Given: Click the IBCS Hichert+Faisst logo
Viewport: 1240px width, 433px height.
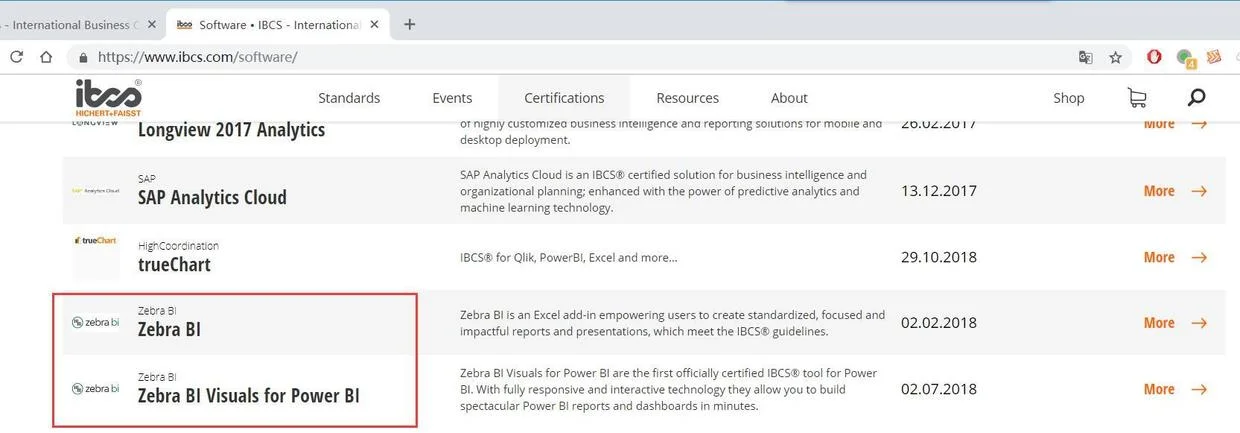Looking at the screenshot, I should (108, 98).
